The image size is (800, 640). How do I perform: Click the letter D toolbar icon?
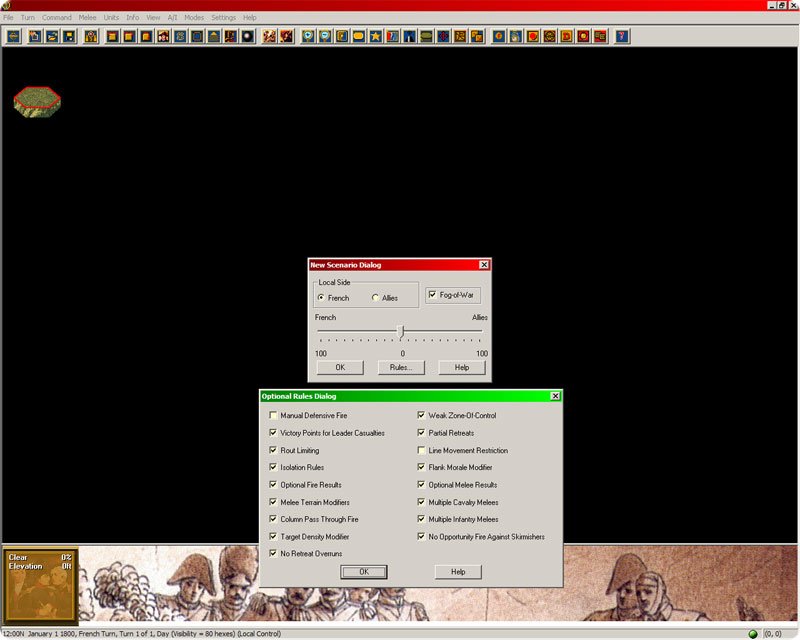tap(567, 37)
